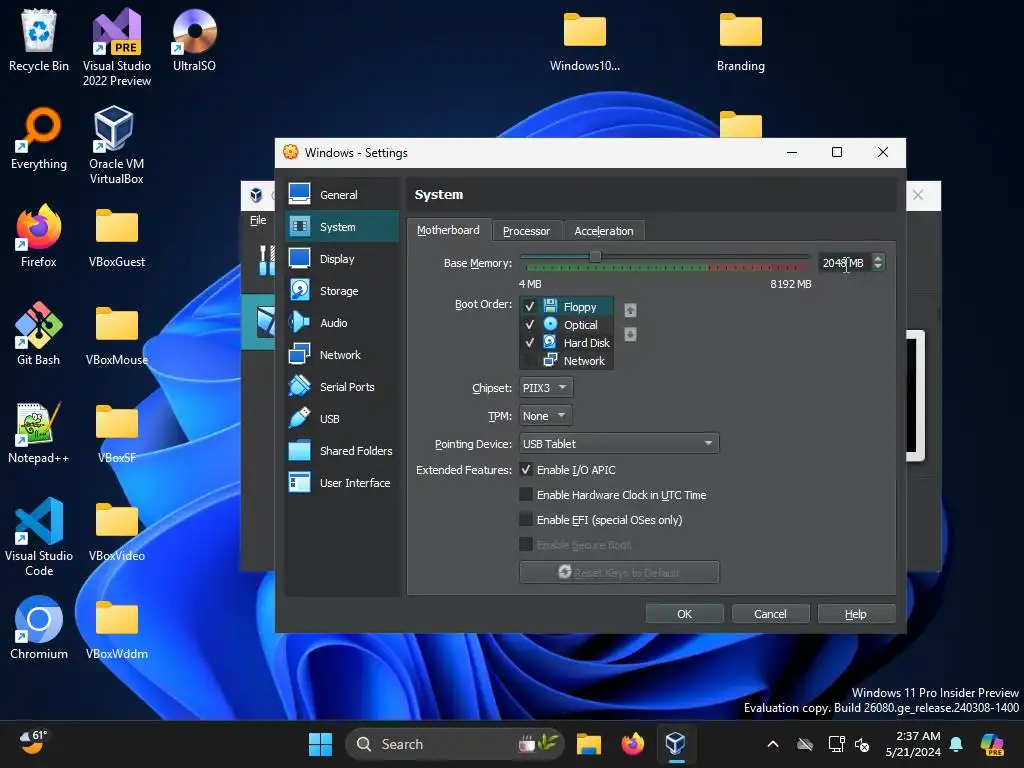Open Notepad++ desktop shortcut

(x=39, y=432)
